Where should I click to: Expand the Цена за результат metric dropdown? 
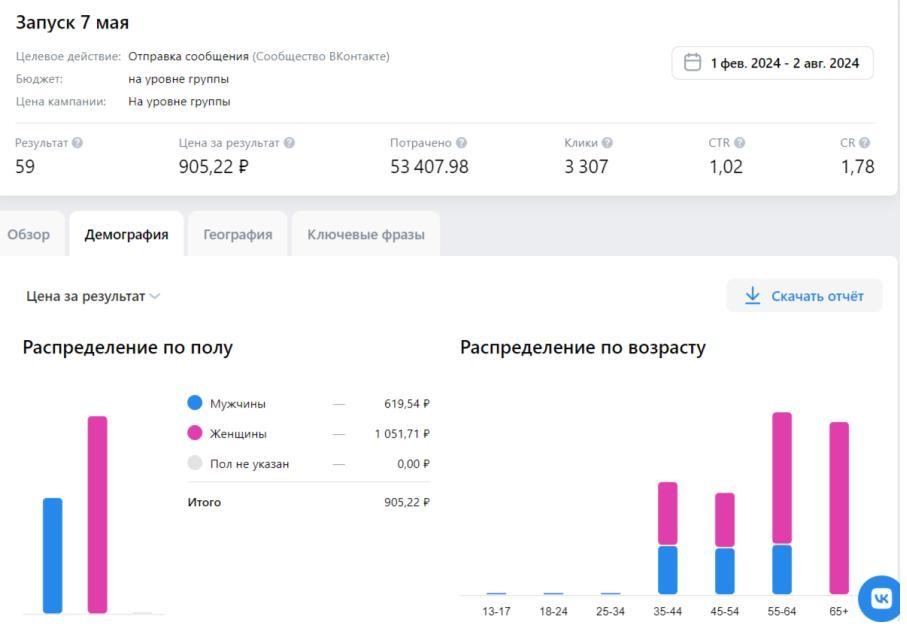coord(93,296)
